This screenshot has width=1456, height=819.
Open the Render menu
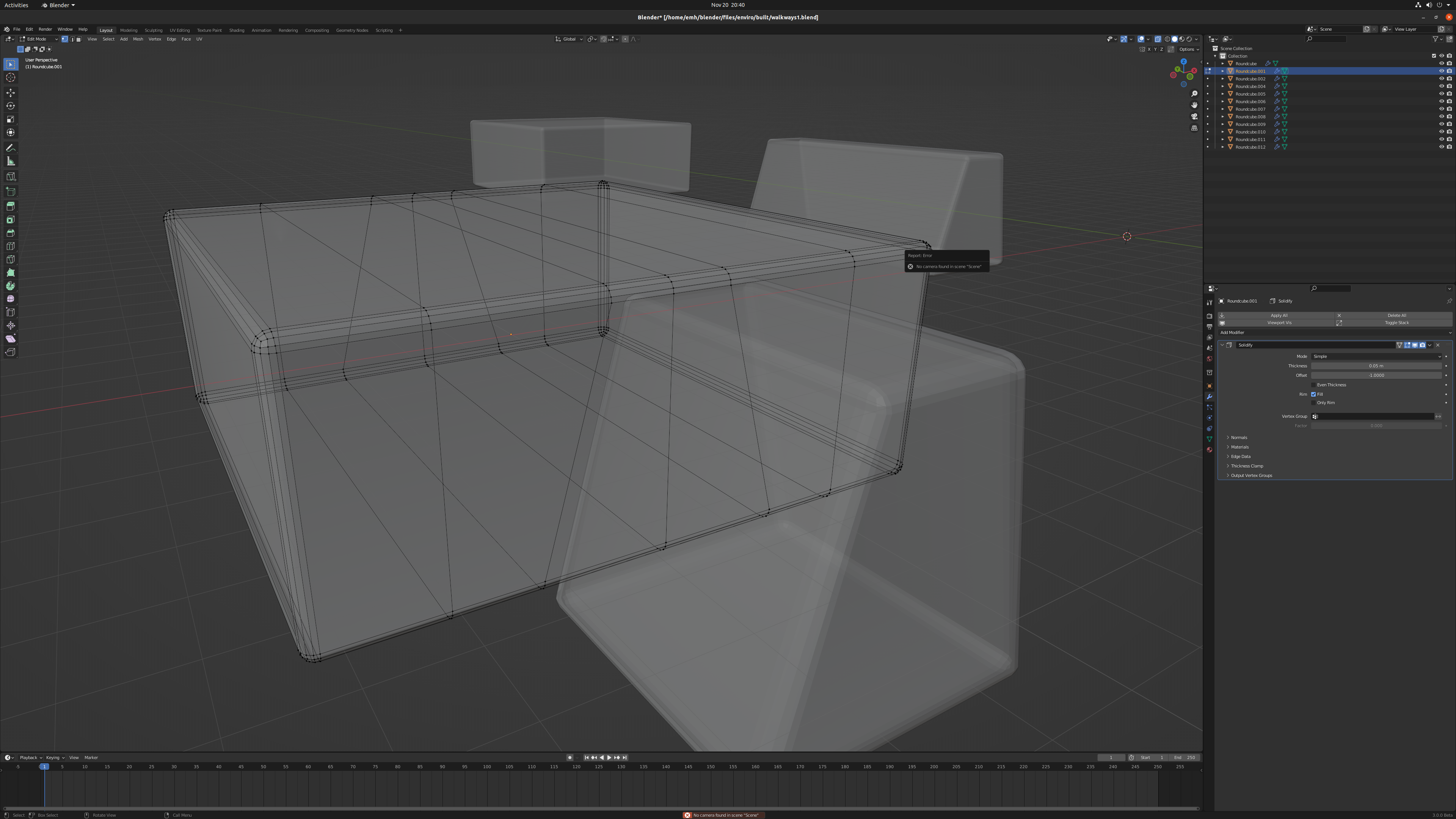point(45,30)
